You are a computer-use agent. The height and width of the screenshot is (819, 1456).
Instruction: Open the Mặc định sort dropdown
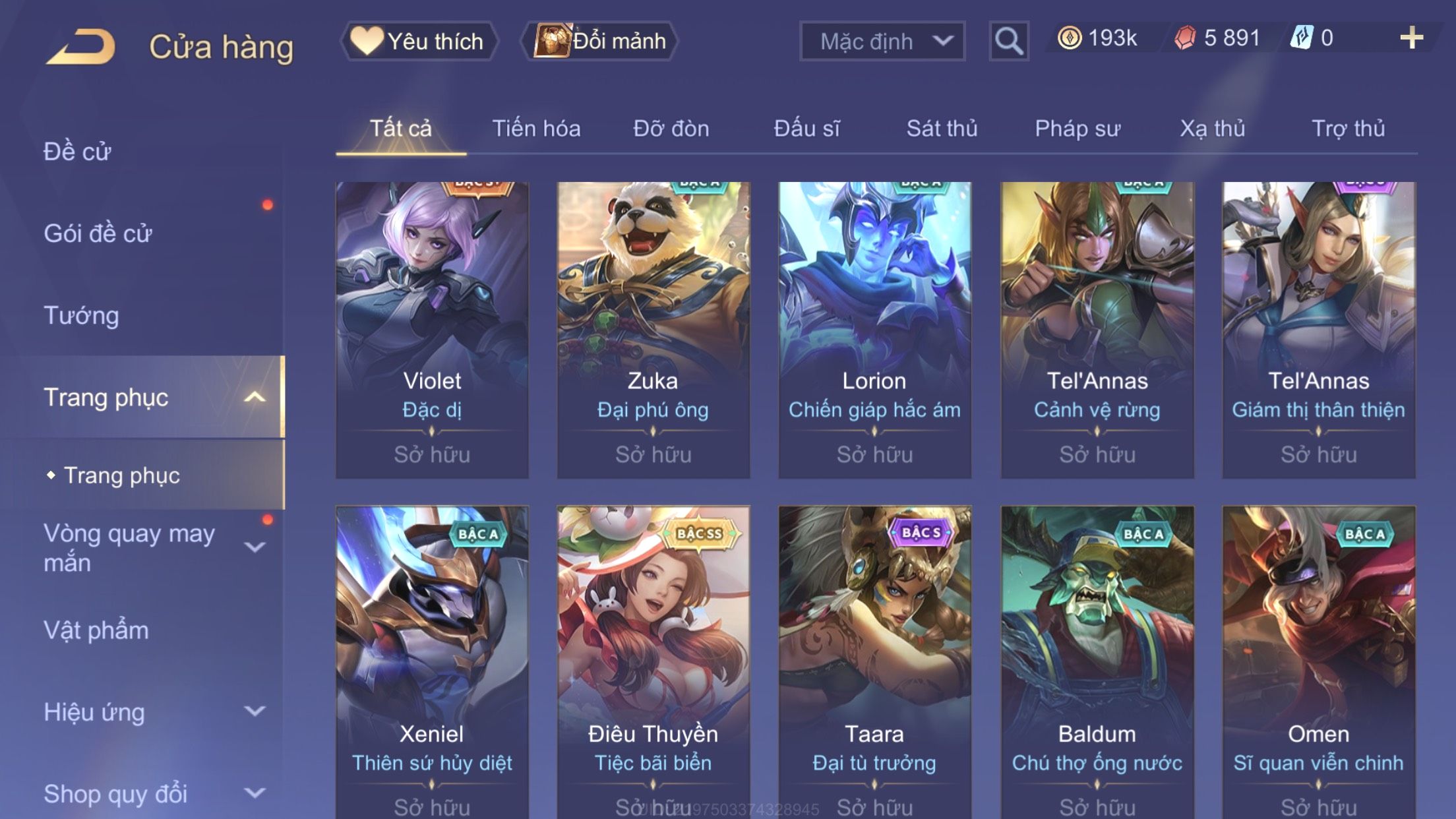[882, 41]
